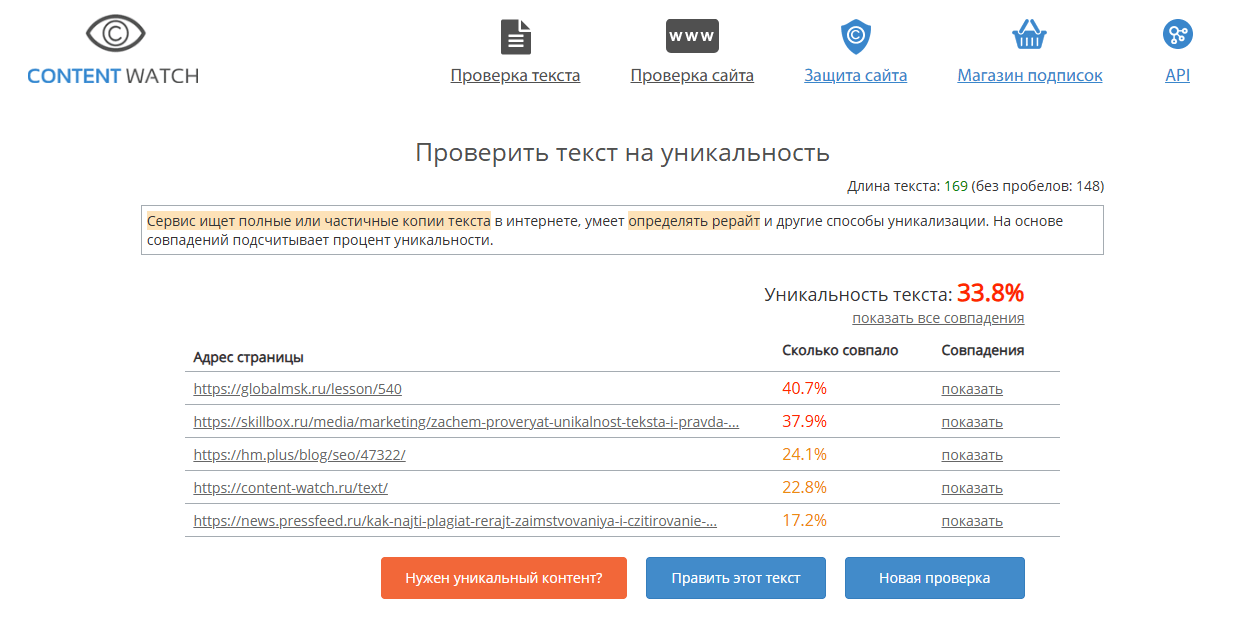Viewport: 1233px width, 644px height.
Task: Open the Проверка текста menu item
Action: click(x=515, y=76)
